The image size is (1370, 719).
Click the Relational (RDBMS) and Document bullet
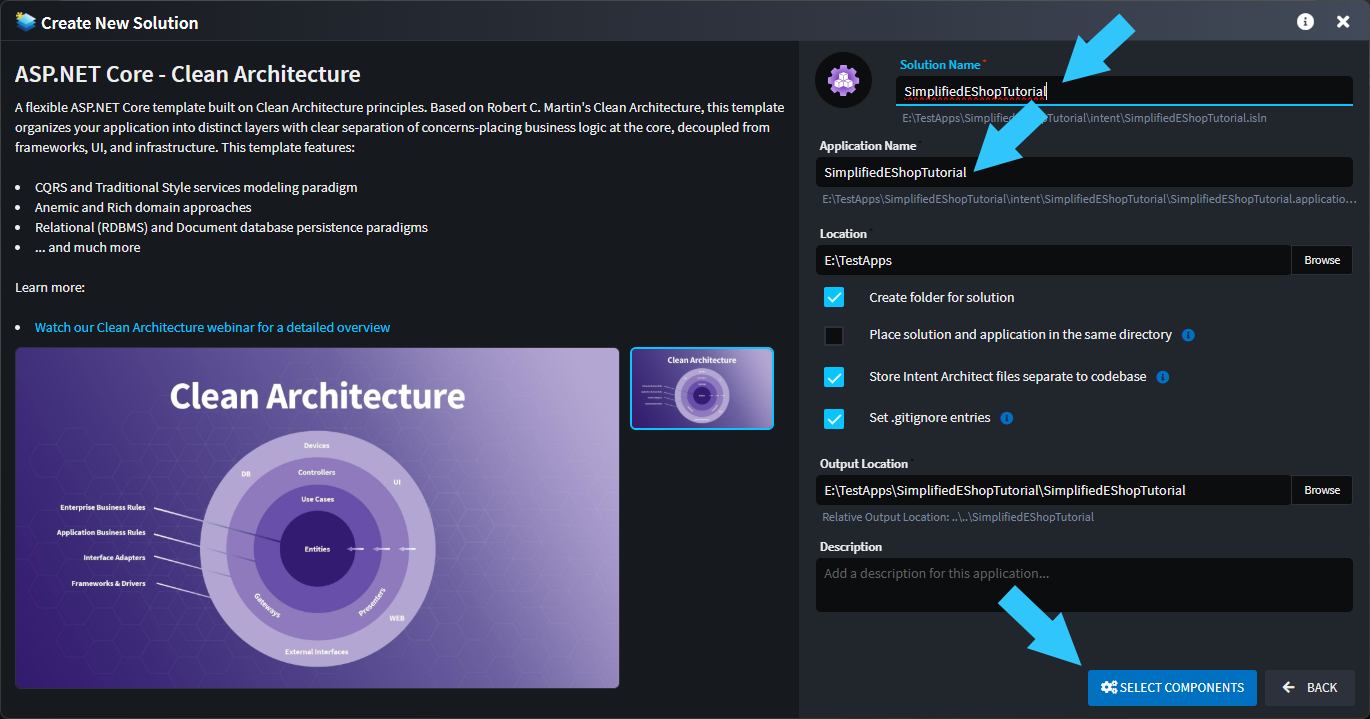pyautogui.click(x=231, y=227)
